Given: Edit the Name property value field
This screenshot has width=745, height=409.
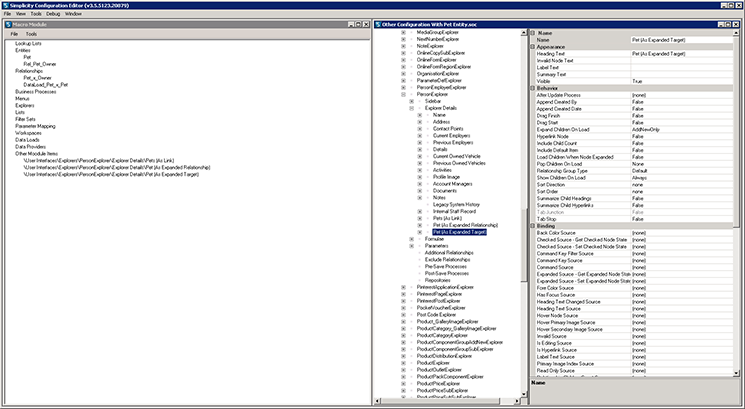Looking at the screenshot, I should (x=682, y=40).
